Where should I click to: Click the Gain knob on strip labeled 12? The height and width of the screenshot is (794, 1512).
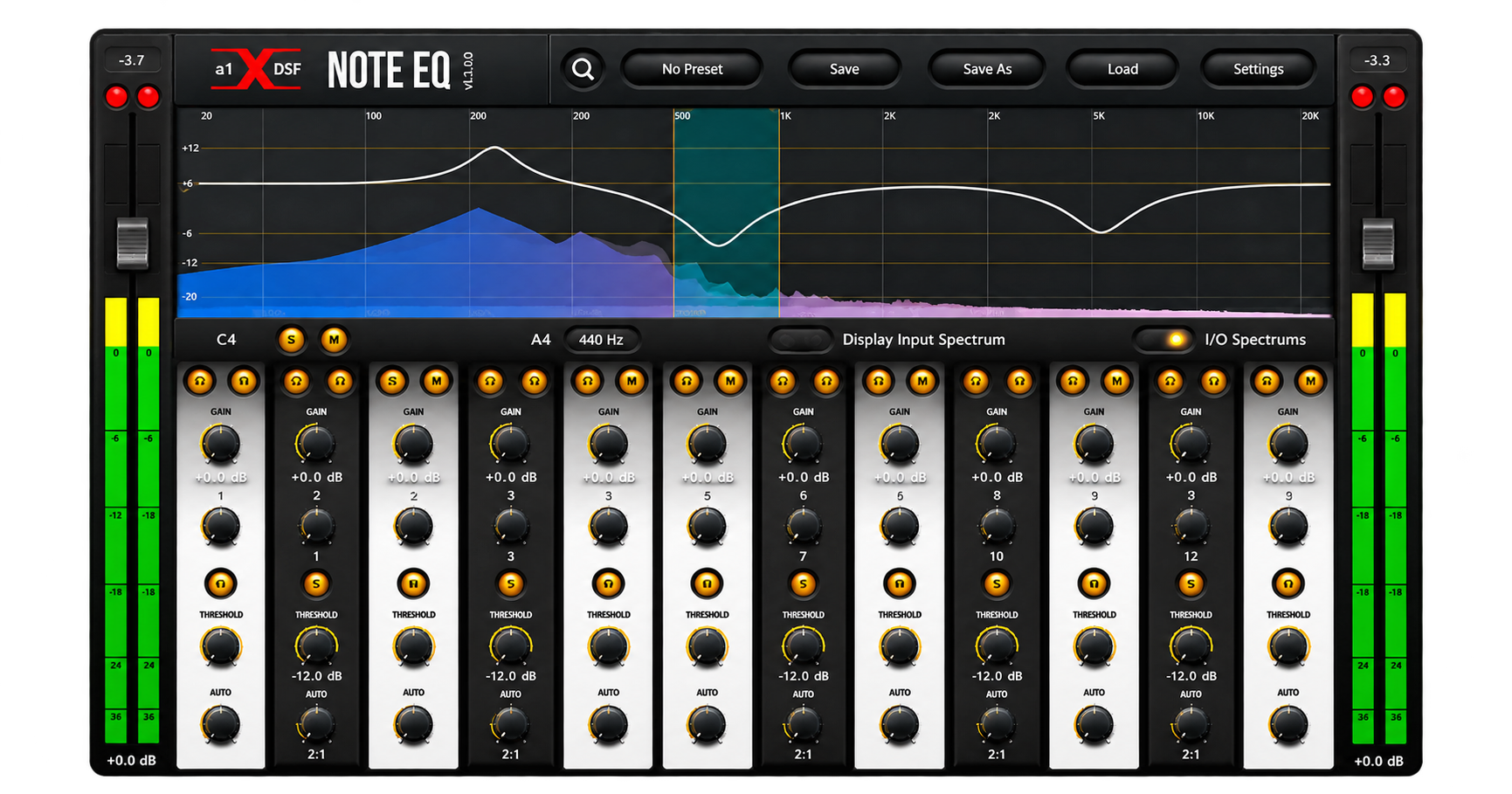click(1191, 445)
